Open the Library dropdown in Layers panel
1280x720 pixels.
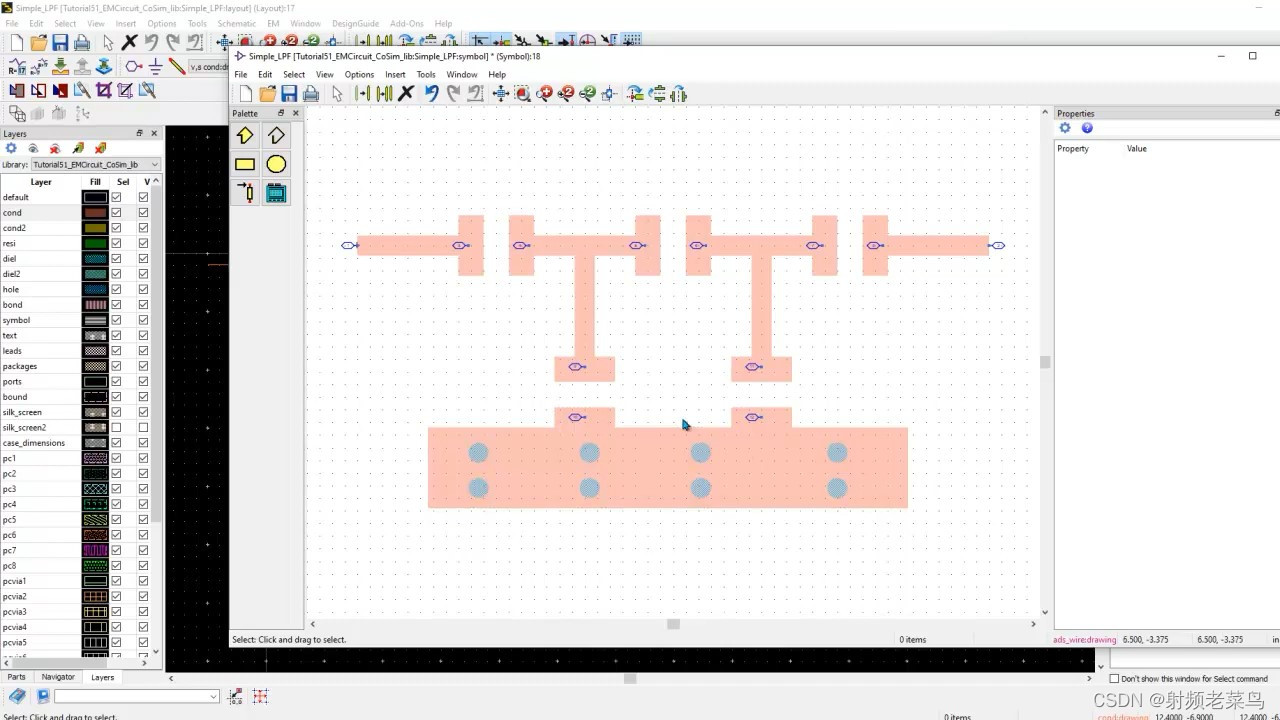click(95, 164)
